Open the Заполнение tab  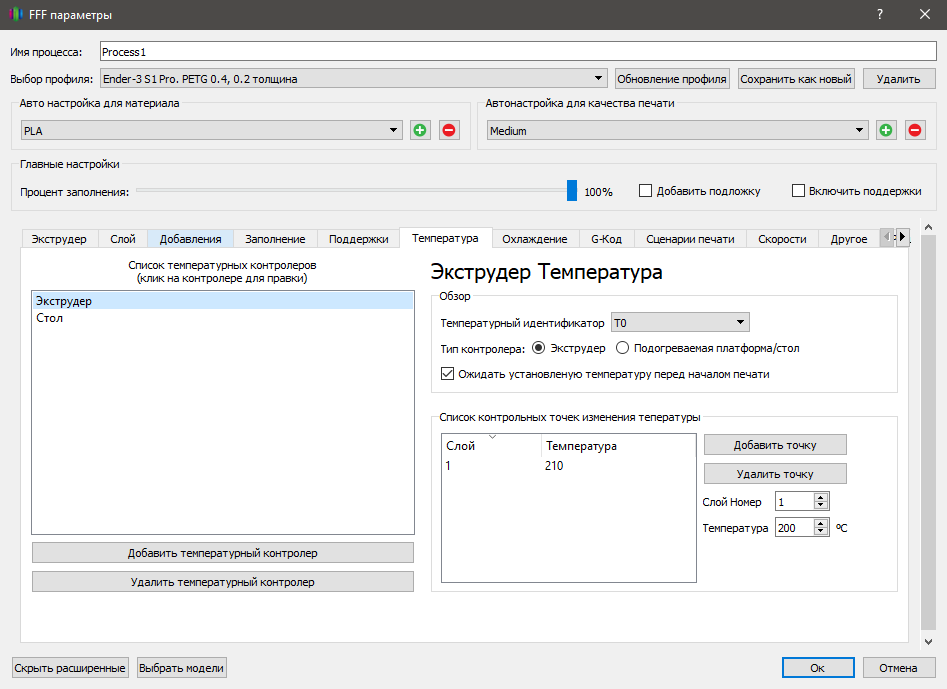[x=276, y=239]
